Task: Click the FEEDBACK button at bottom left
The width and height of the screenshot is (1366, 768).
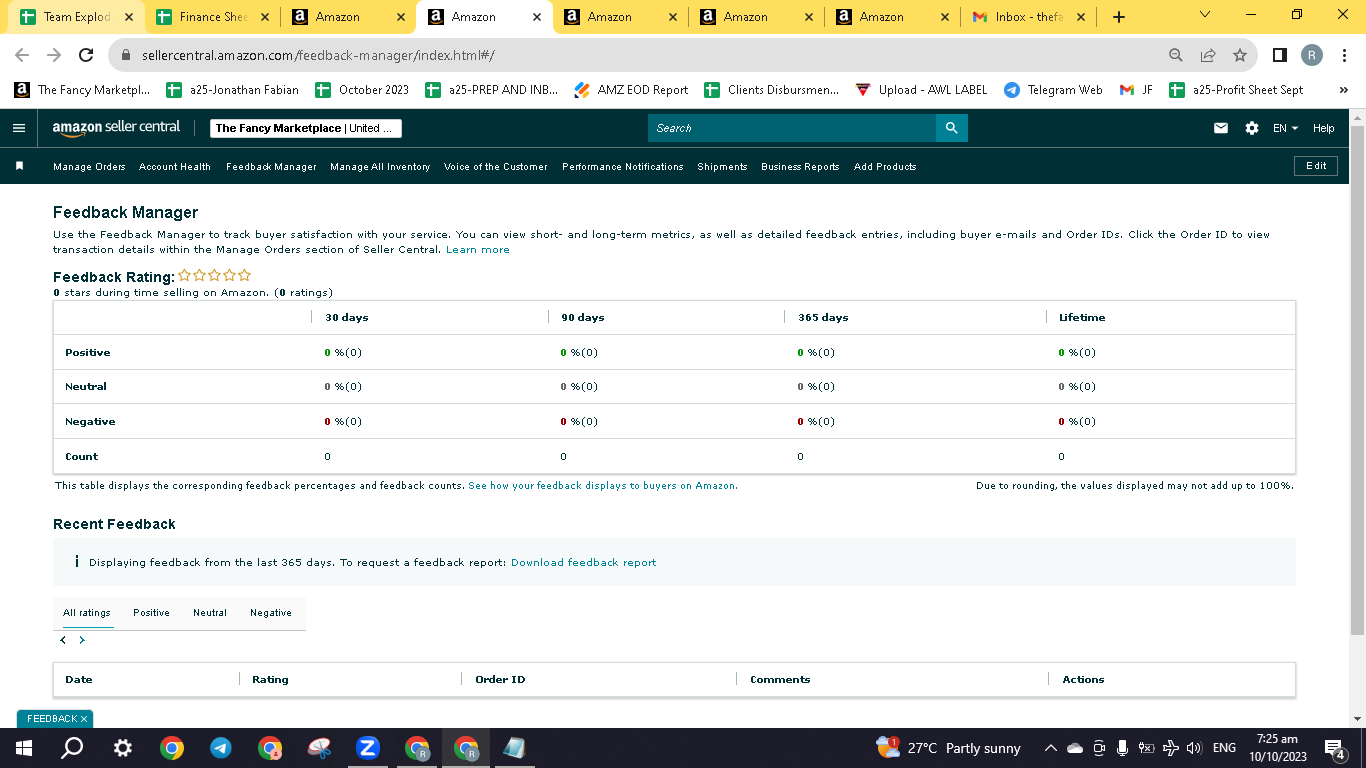Action: click(55, 719)
